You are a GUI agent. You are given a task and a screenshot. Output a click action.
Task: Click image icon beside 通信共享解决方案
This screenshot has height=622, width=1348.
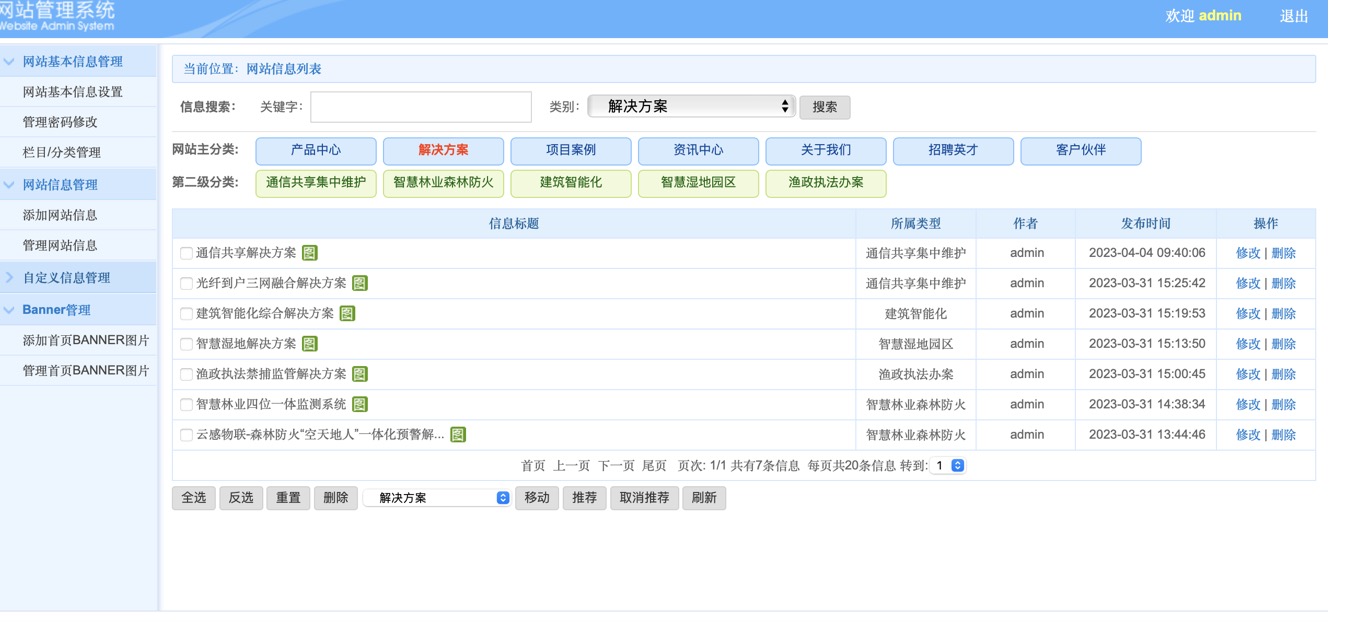click(310, 253)
